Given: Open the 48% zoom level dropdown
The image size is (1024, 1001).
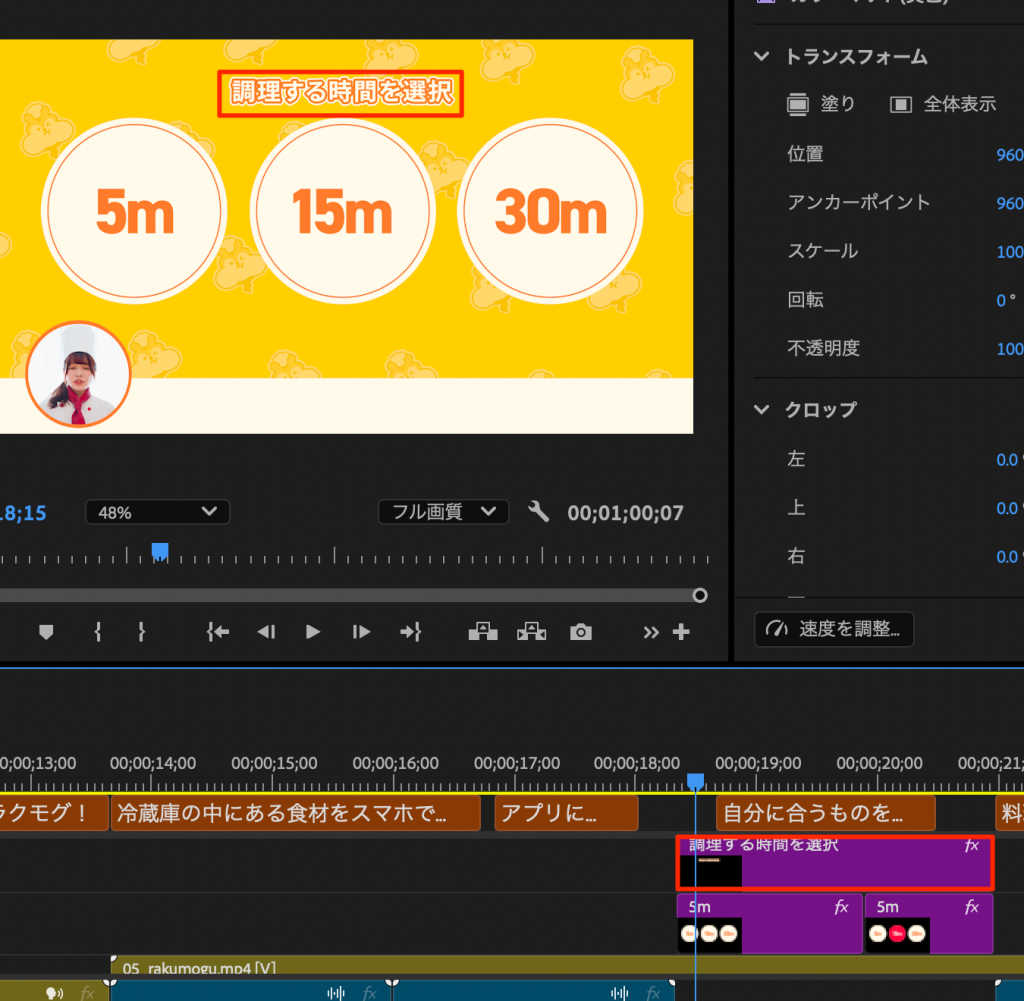Looking at the screenshot, I should tap(158, 512).
